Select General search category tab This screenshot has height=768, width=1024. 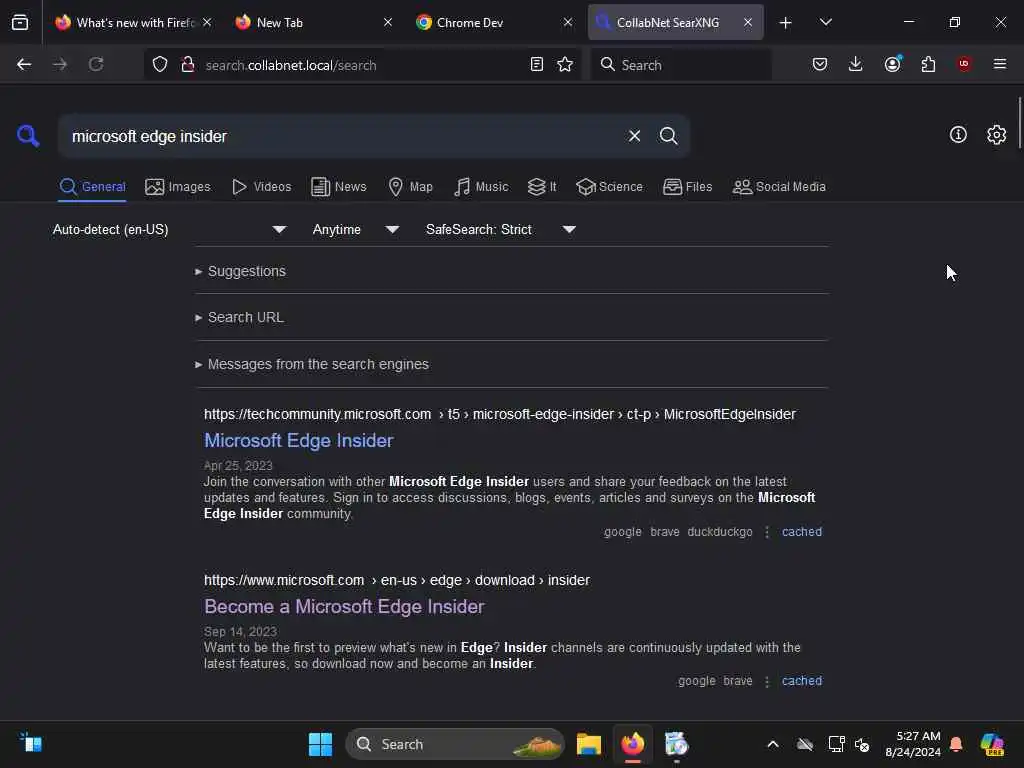[92, 187]
